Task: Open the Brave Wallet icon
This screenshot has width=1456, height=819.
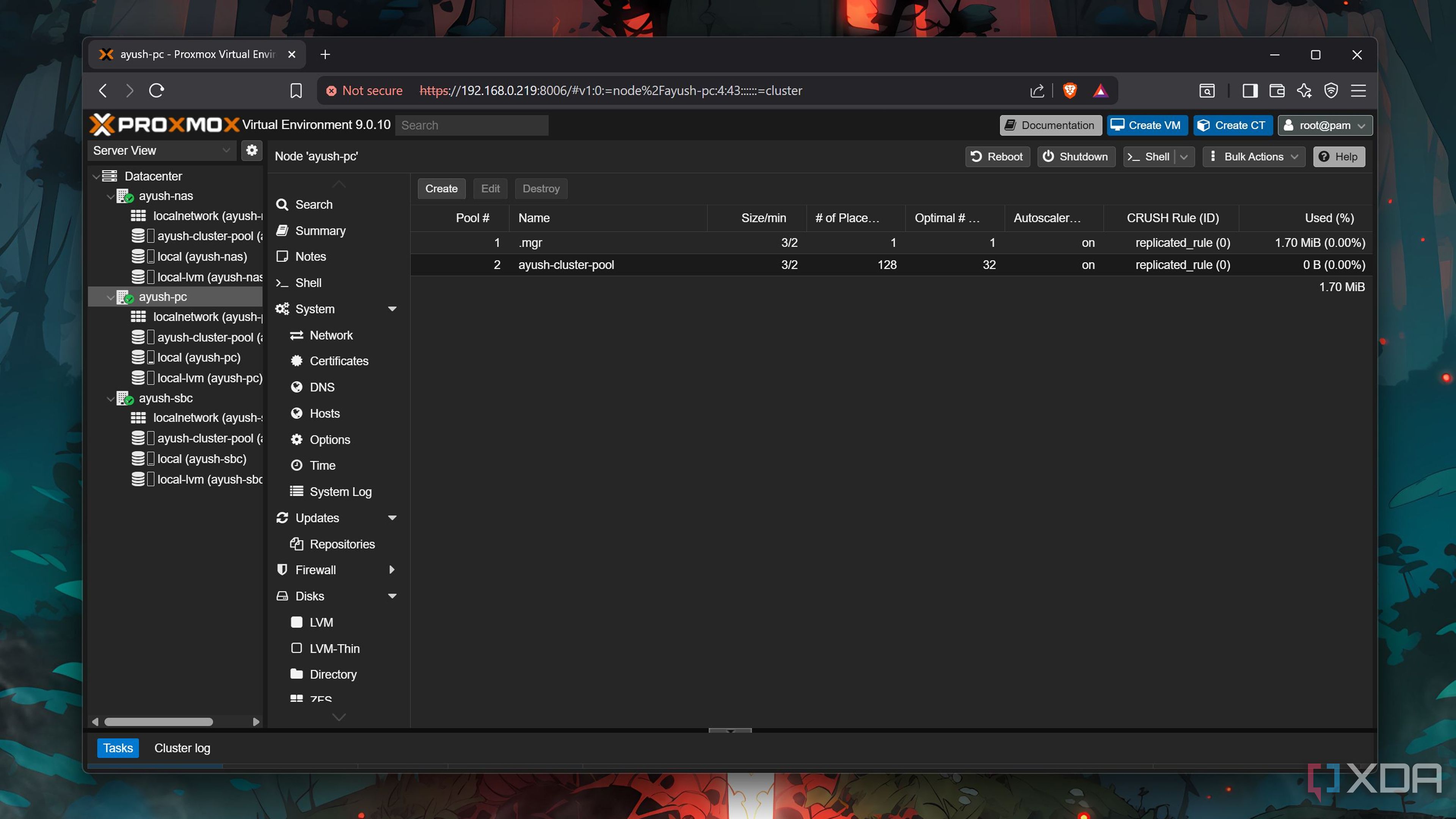Action: pos(1277,91)
